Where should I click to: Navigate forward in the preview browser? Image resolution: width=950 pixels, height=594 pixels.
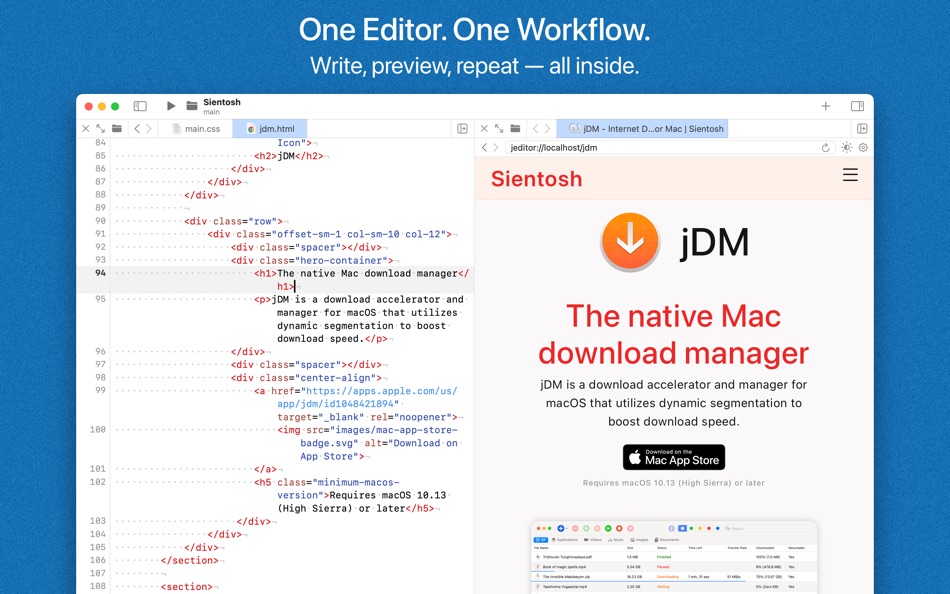pos(496,147)
